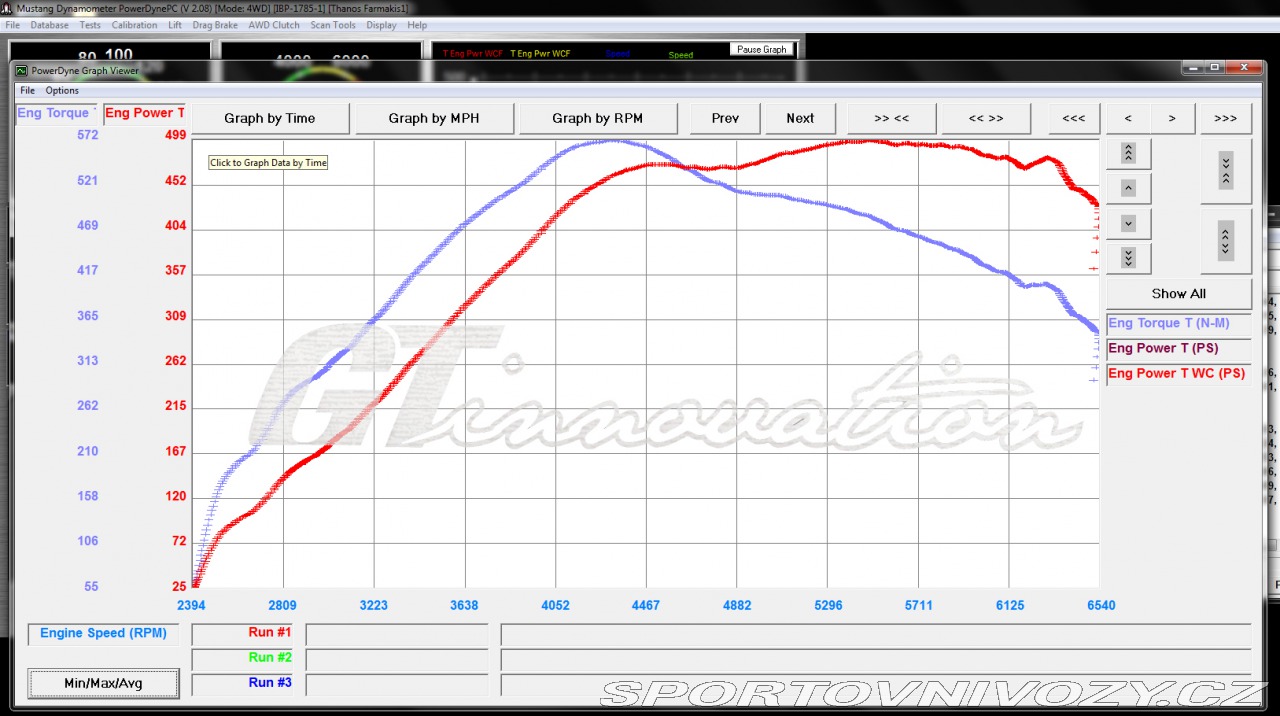Open Scan Tools menu in main window
Screen dimensions: 1280x716
pyautogui.click(x=333, y=25)
